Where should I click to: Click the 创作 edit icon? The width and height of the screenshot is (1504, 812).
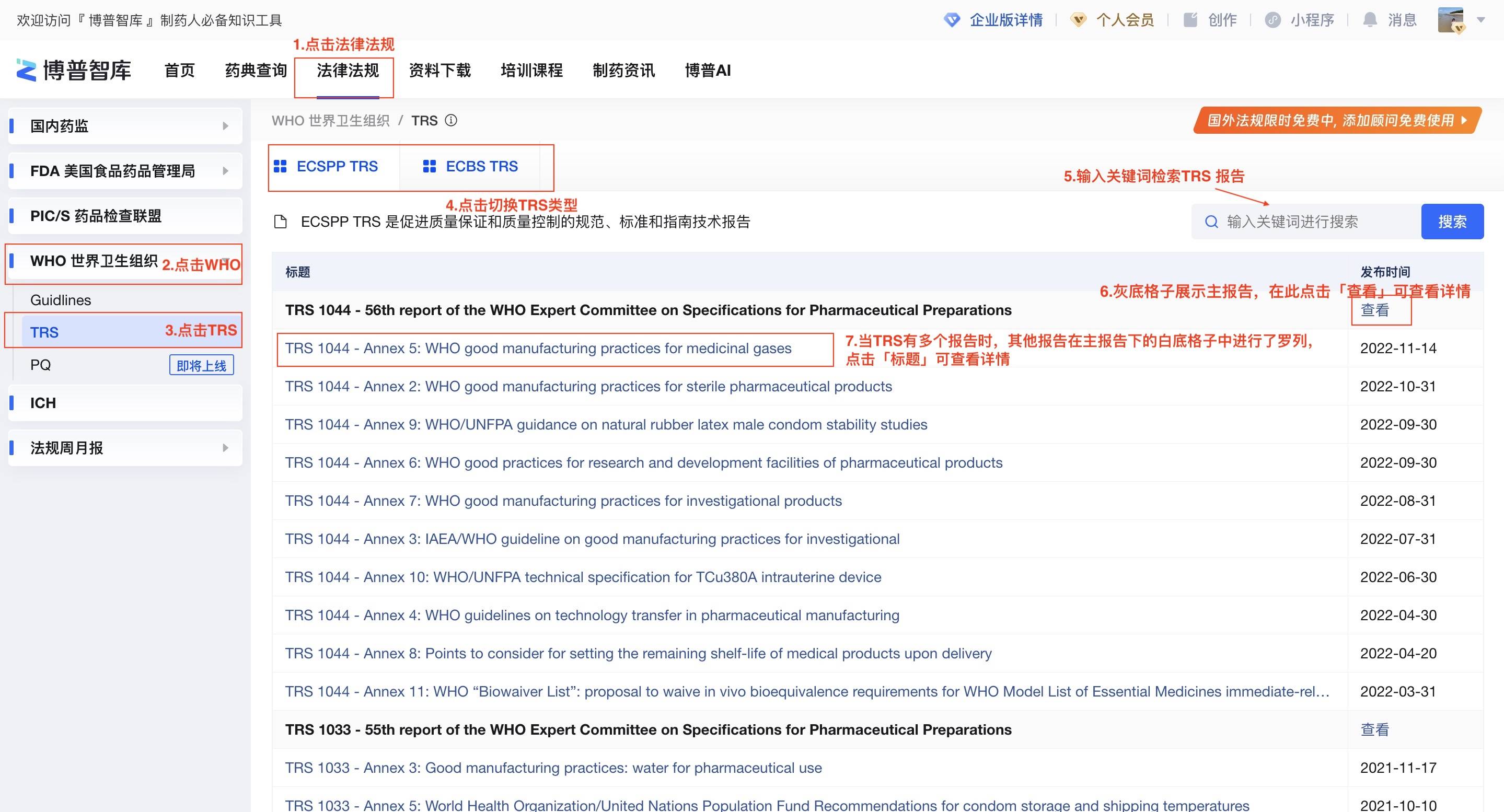1190,20
